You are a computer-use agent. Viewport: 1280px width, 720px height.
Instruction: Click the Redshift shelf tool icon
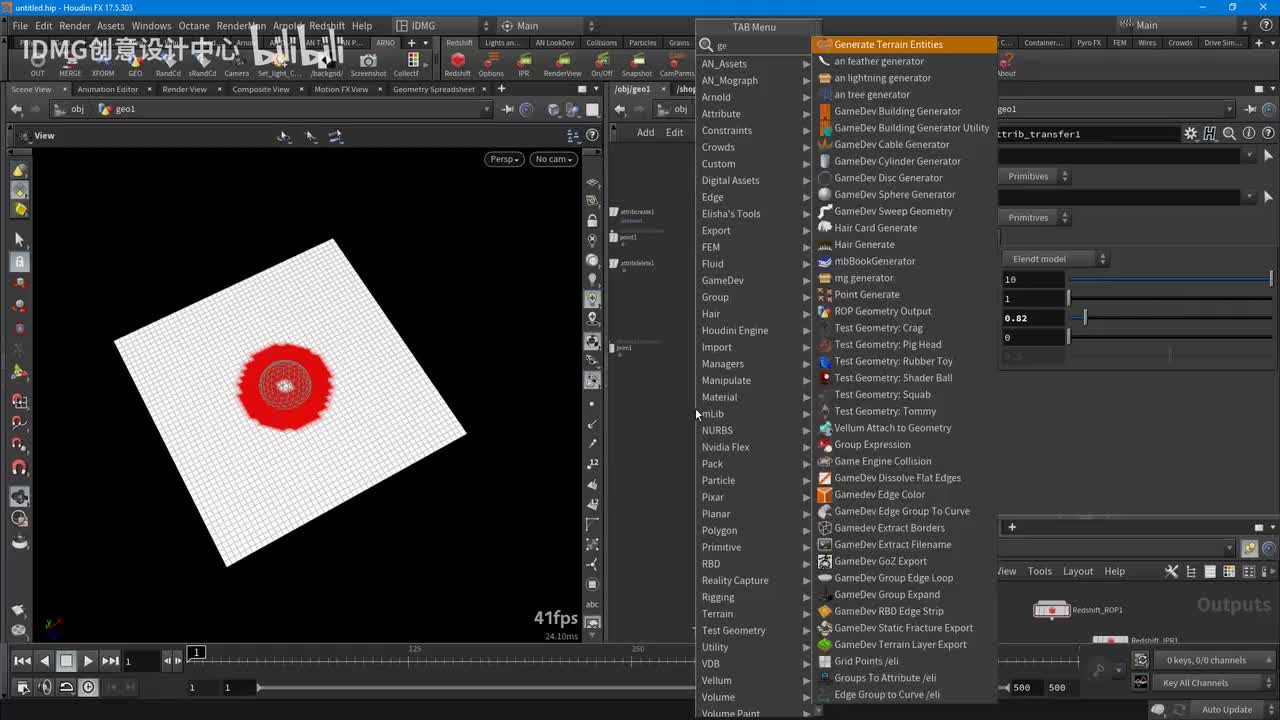click(x=458, y=62)
